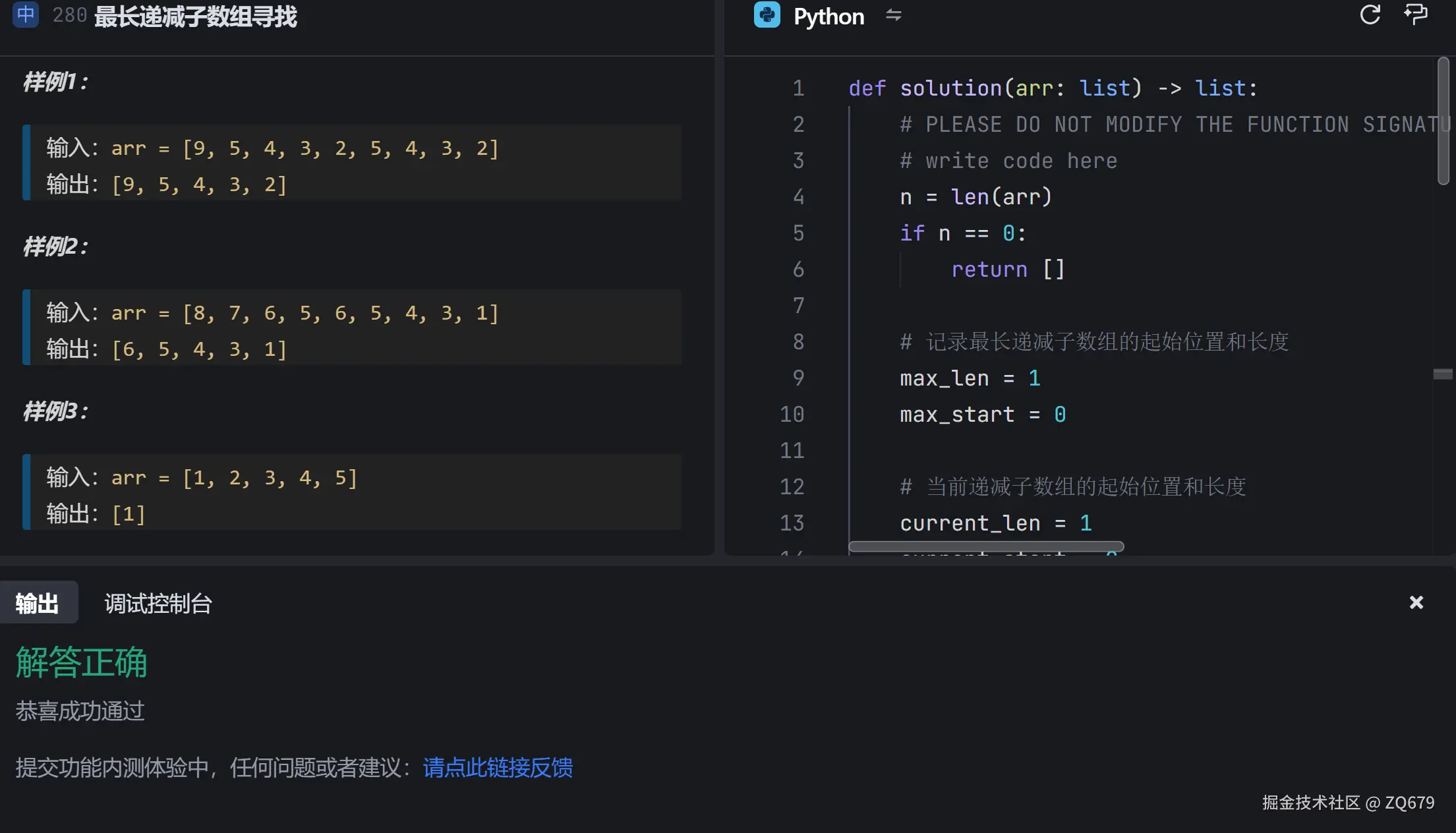Open the Python language selector
Viewport: 1456px width, 833px height.
coord(828,16)
